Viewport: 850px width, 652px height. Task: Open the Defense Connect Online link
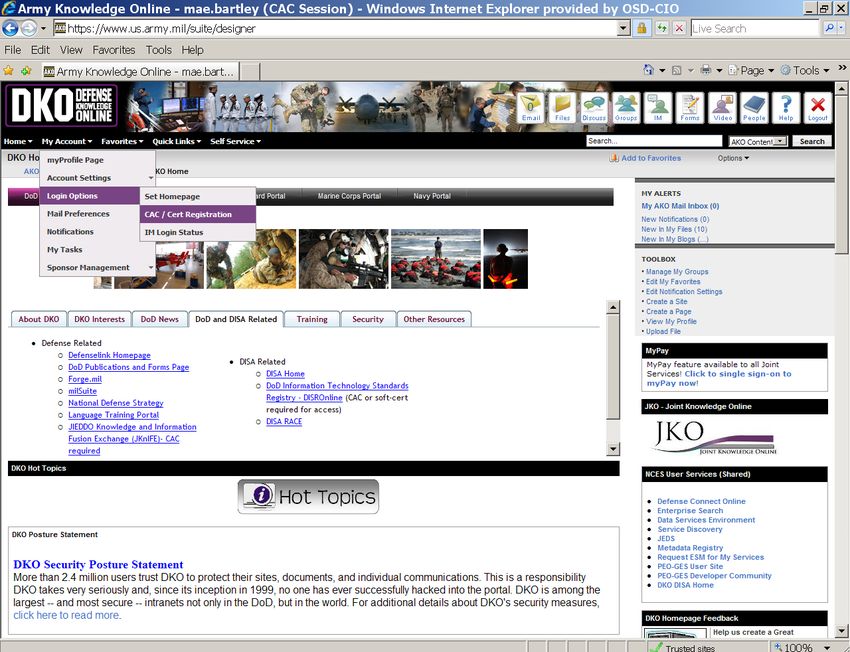click(x=701, y=501)
